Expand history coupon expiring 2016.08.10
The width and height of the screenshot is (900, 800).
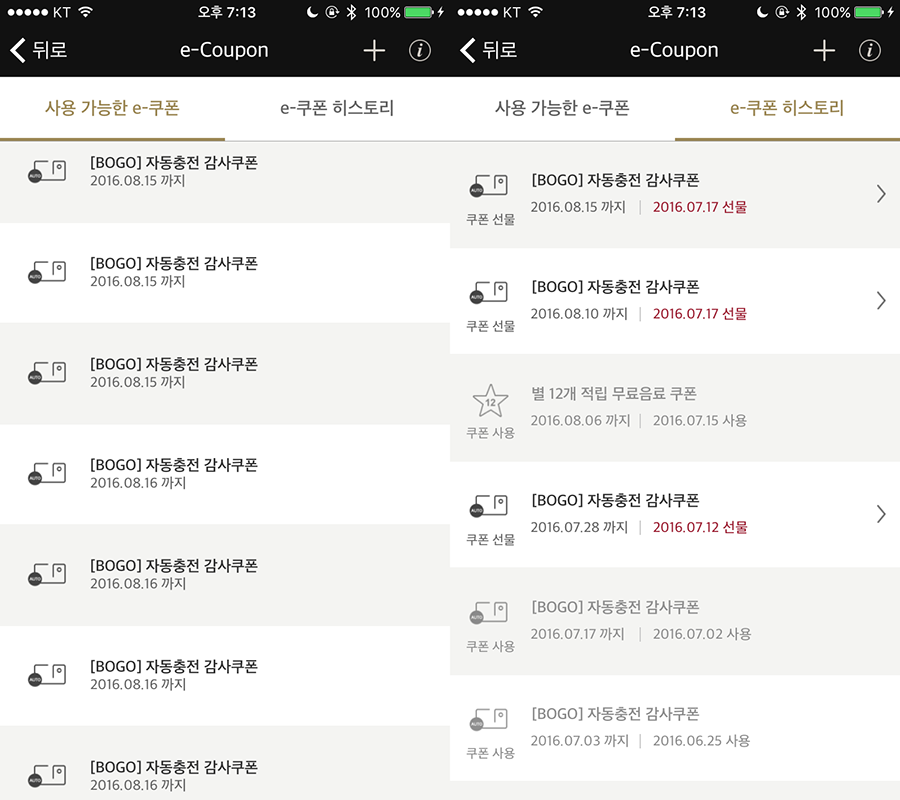[x=881, y=301]
